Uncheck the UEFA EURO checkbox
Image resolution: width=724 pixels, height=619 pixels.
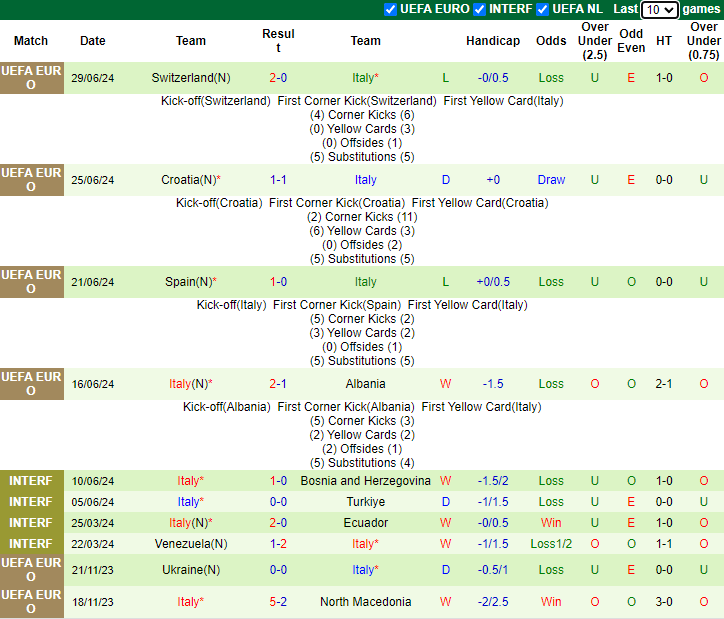(390, 9)
